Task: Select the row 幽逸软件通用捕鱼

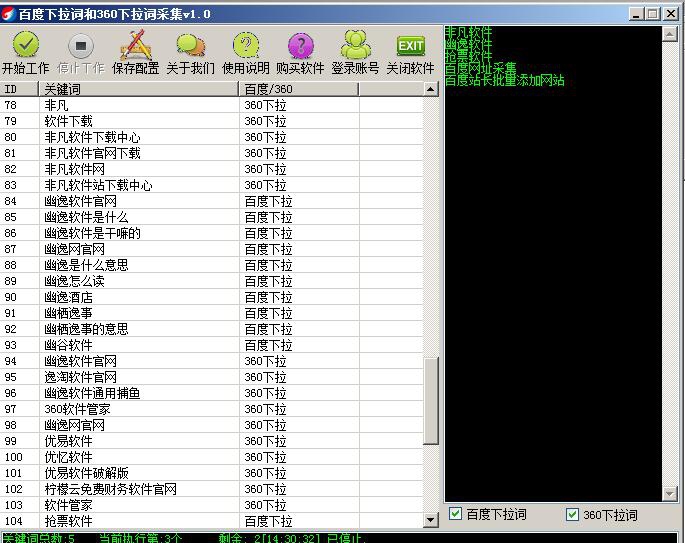Action: pyautogui.click(x=211, y=393)
